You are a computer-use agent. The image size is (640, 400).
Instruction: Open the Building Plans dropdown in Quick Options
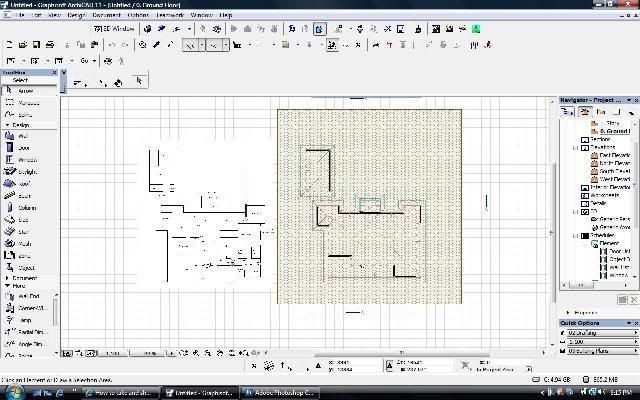602,351
